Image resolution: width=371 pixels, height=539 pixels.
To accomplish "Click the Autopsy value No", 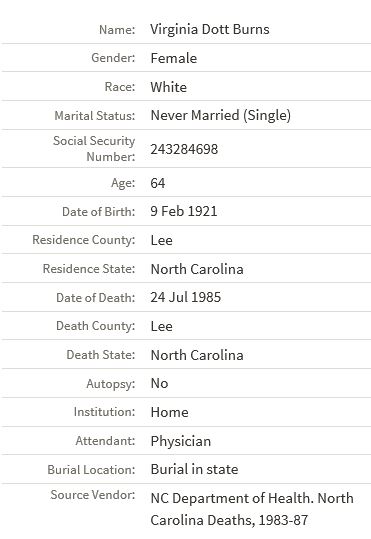I will (159, 383).
